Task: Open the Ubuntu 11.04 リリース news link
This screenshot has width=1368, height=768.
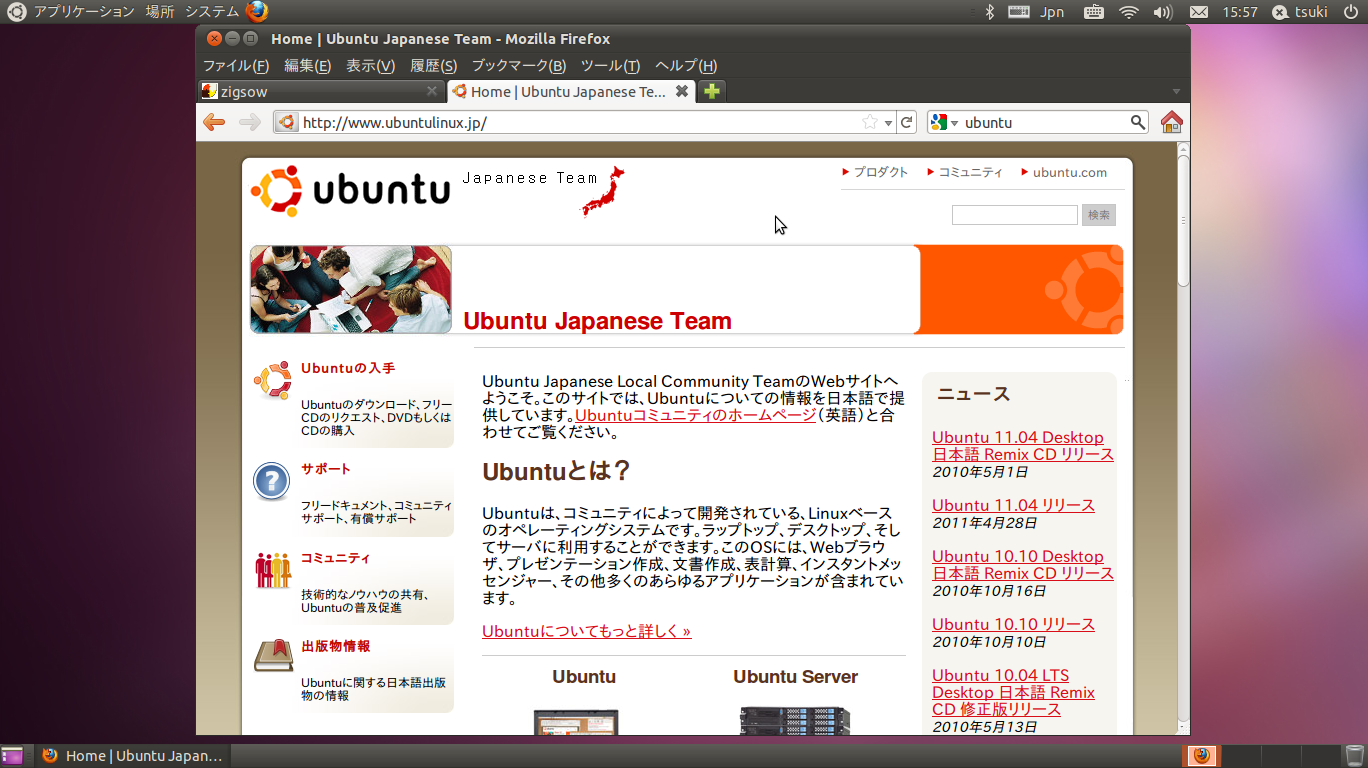Action: [1013, 505]
